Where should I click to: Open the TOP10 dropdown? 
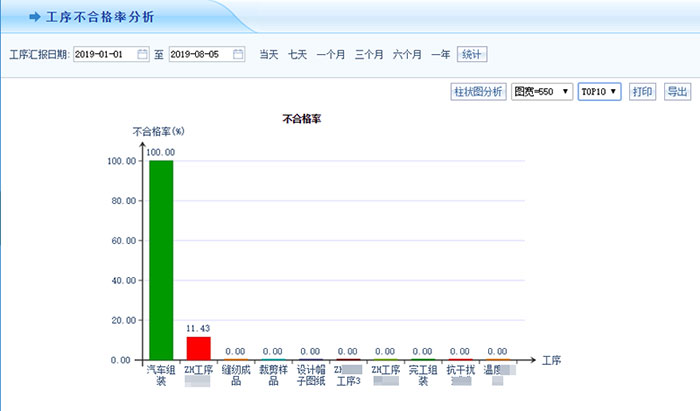click(x=600, y=92)
